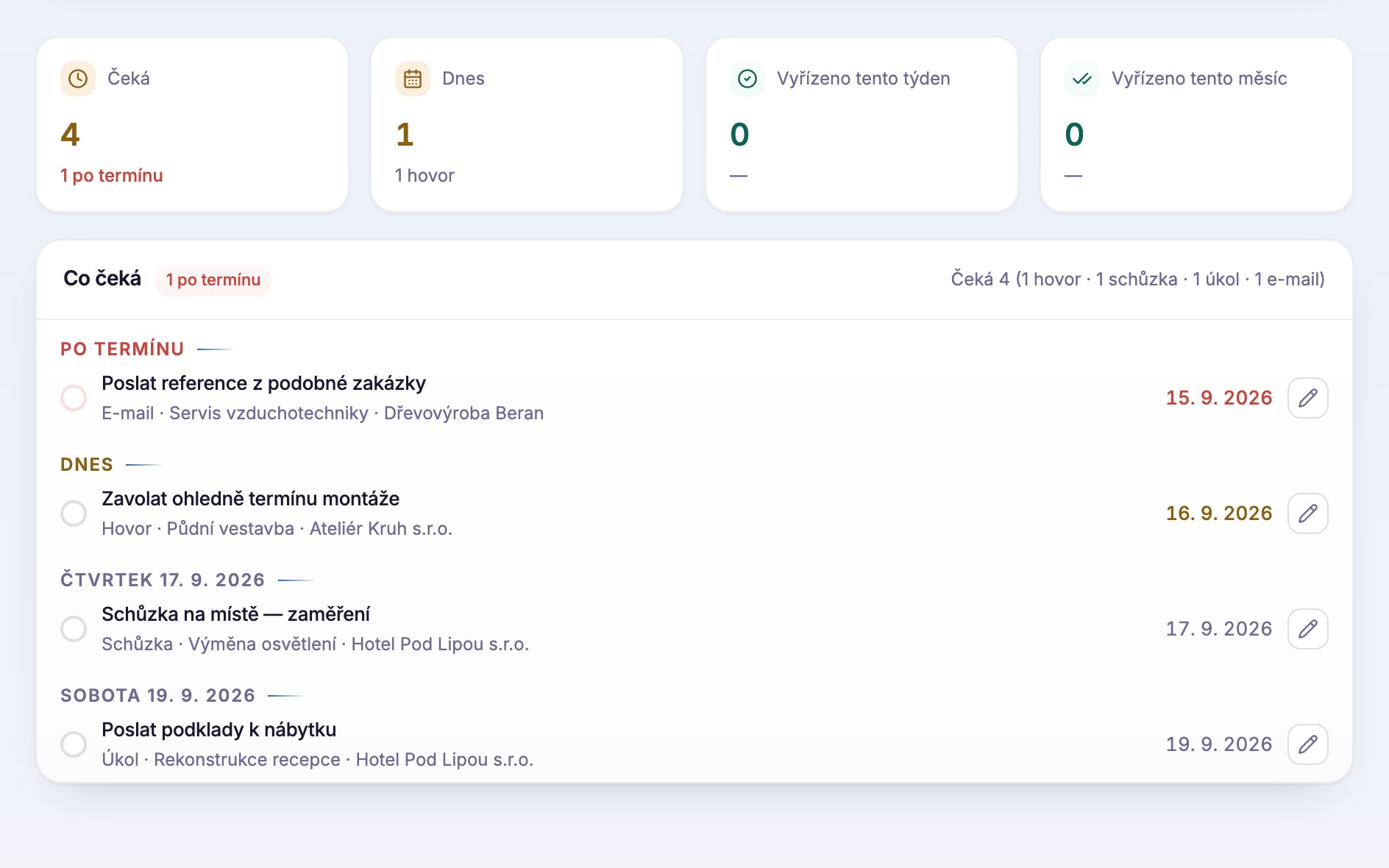Click Schůzka · Výměna osvětlení · Hotel Pod Lipou subtitle
The image size is (1389, 868).
pyautogui.click(x=315, y=644)
